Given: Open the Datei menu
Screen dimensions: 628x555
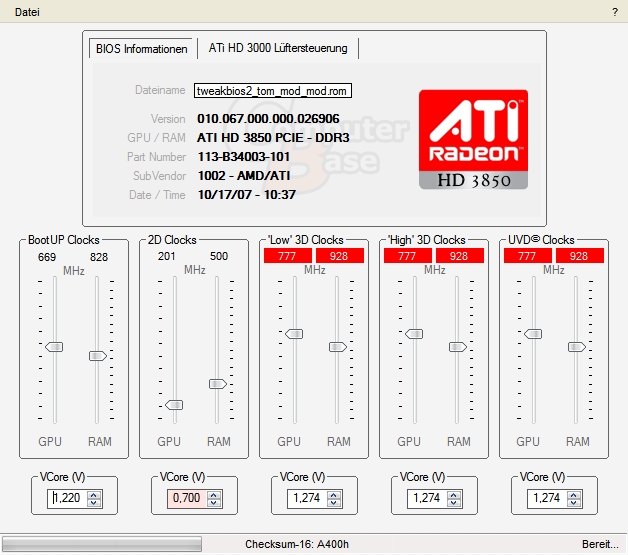Looking at the screenshot, I should tap(27, 12).
